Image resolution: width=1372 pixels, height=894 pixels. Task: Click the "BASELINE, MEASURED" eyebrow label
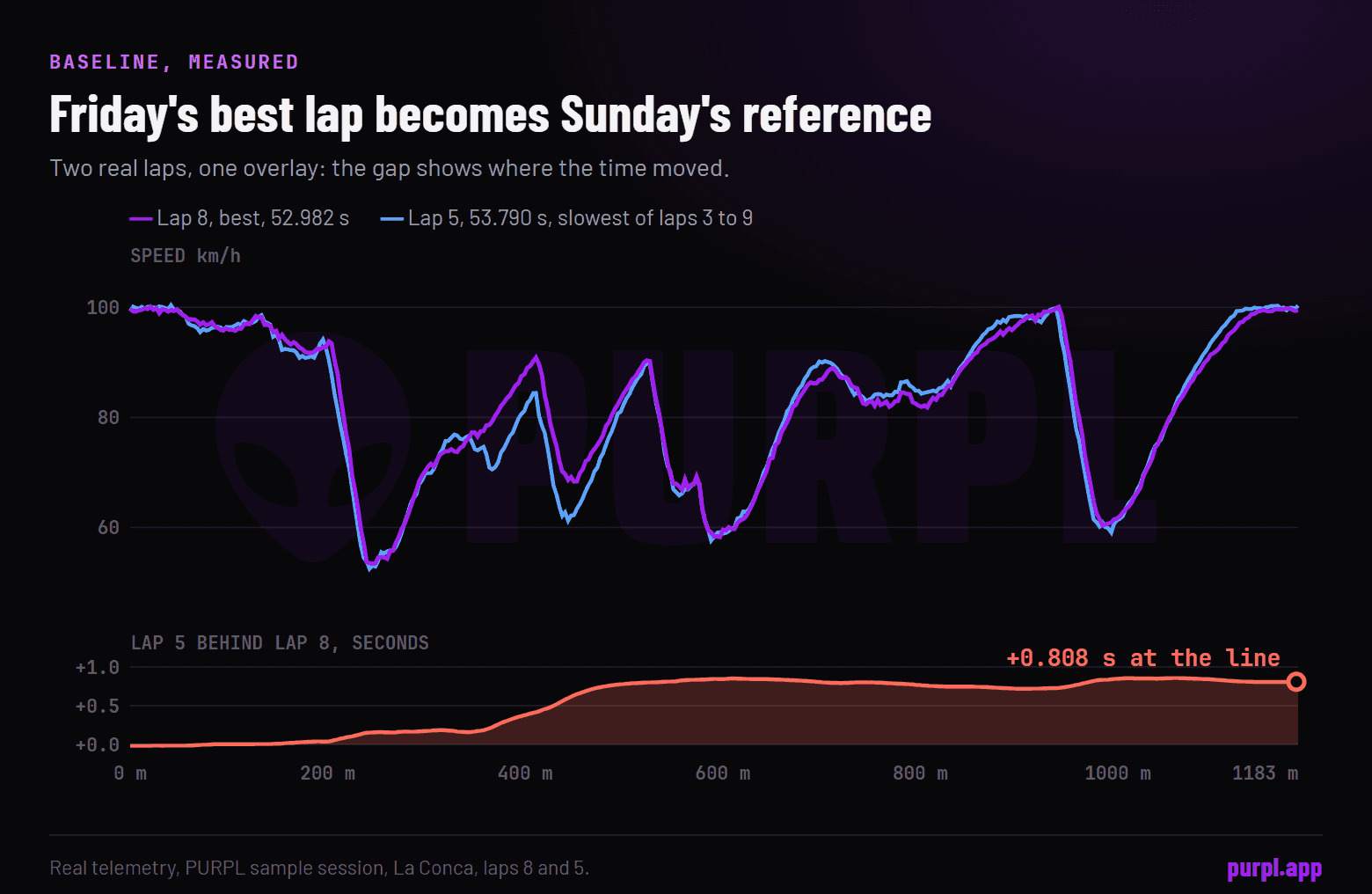pyautogui.click(x=174, y=62)
